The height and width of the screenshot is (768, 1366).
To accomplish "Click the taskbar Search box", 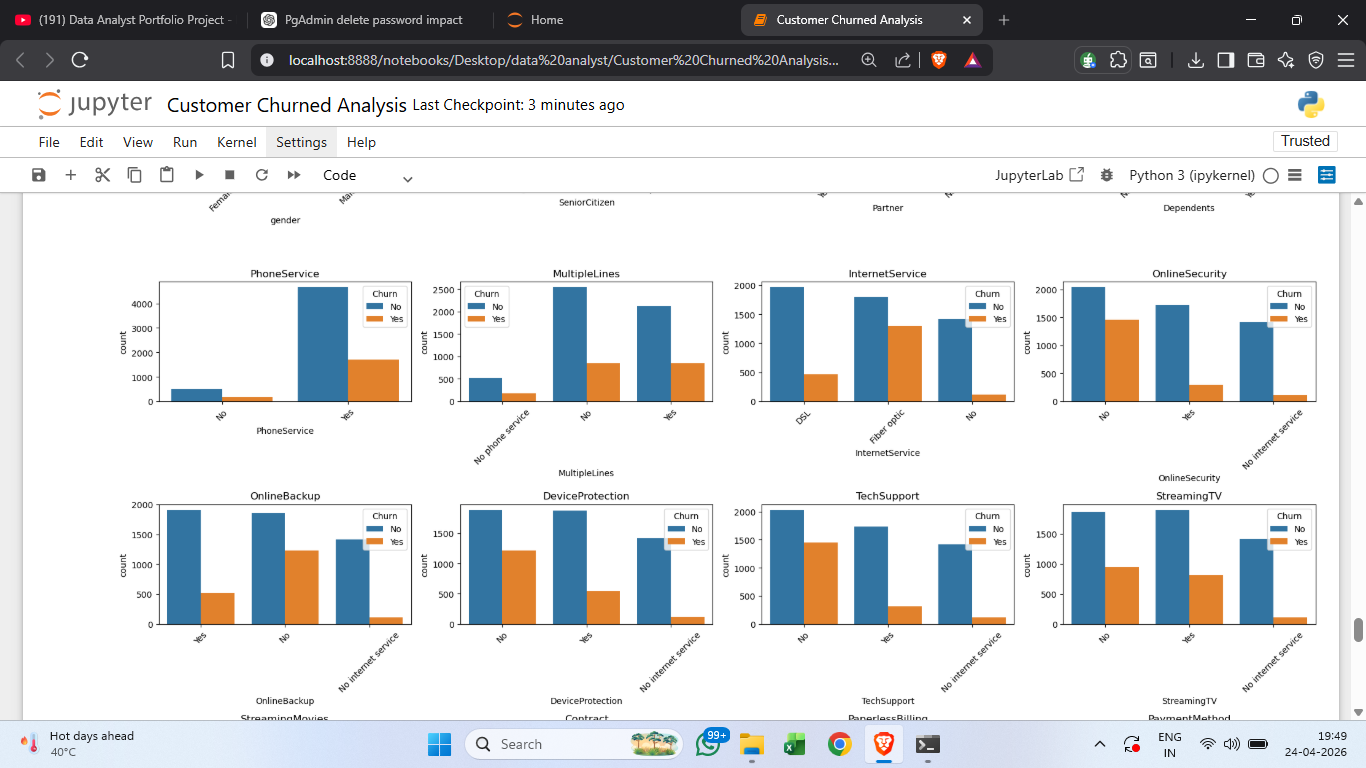I will 576,744.
